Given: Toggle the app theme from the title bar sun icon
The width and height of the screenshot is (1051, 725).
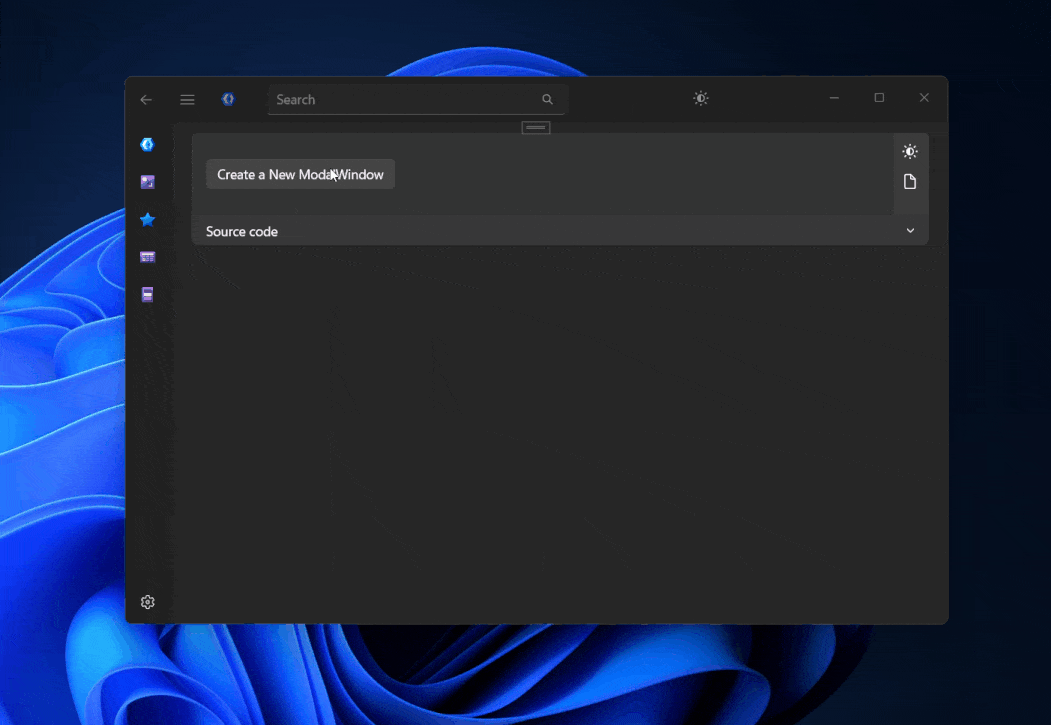Looking at the screenshot, I should pos(700,98).
